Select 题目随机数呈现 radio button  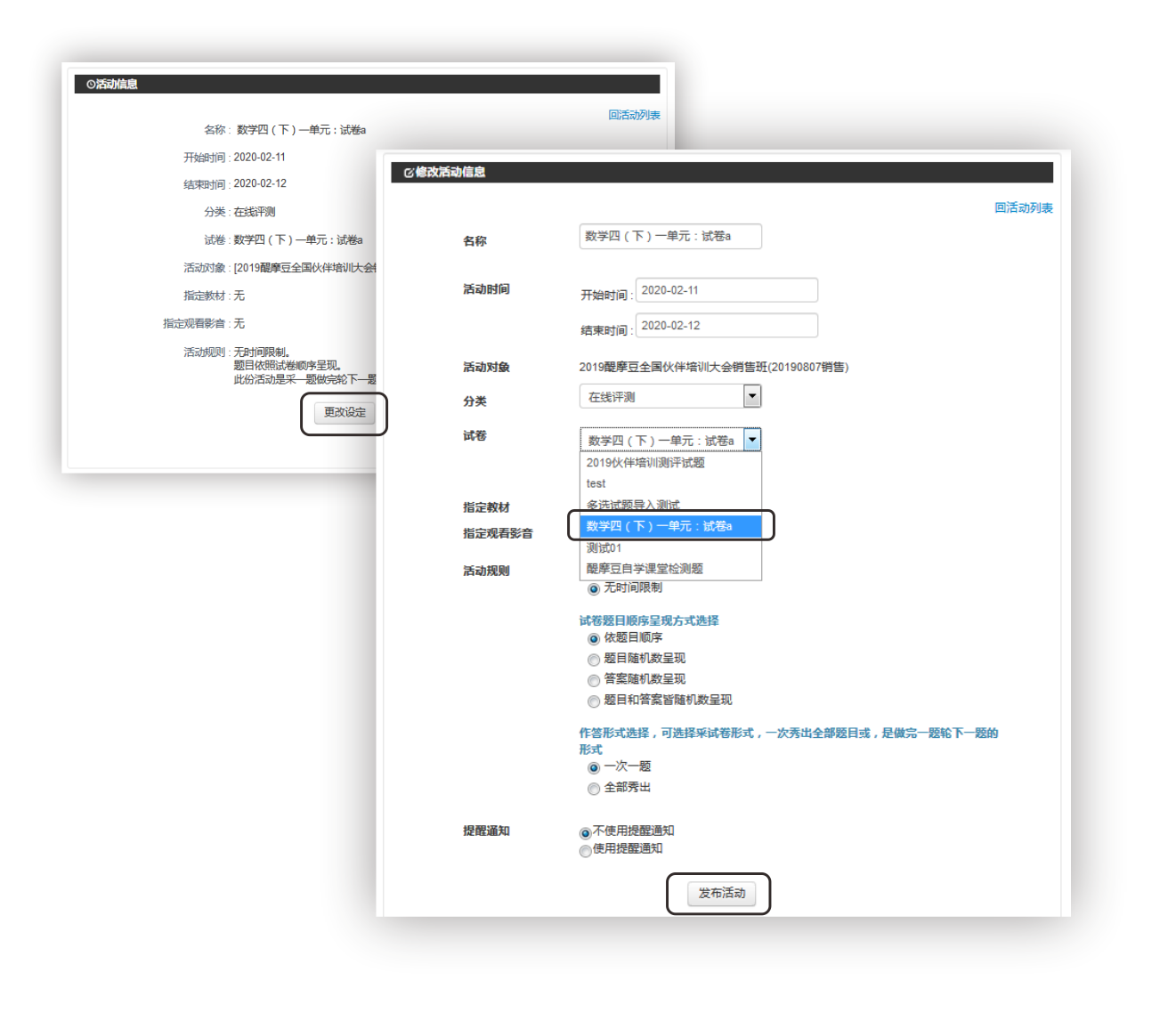[594, 660]
